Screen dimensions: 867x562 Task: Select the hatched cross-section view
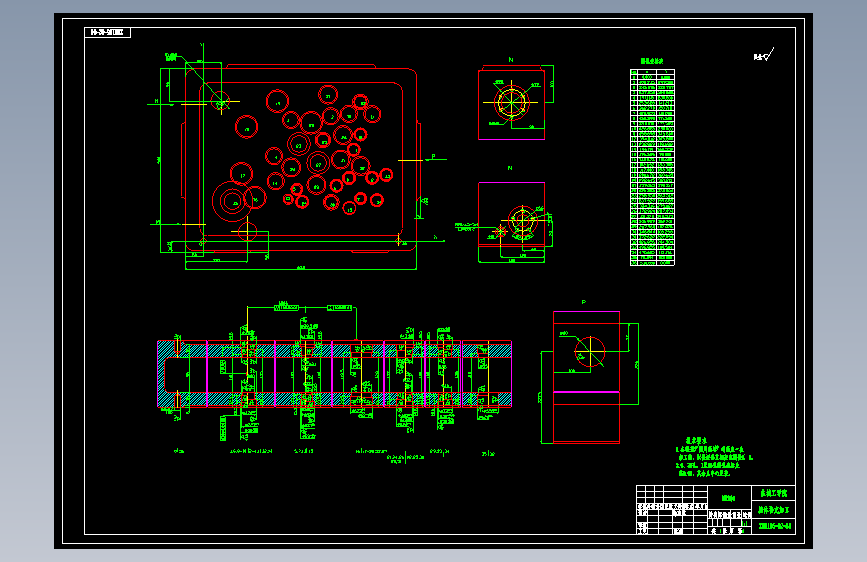(335, 374)
